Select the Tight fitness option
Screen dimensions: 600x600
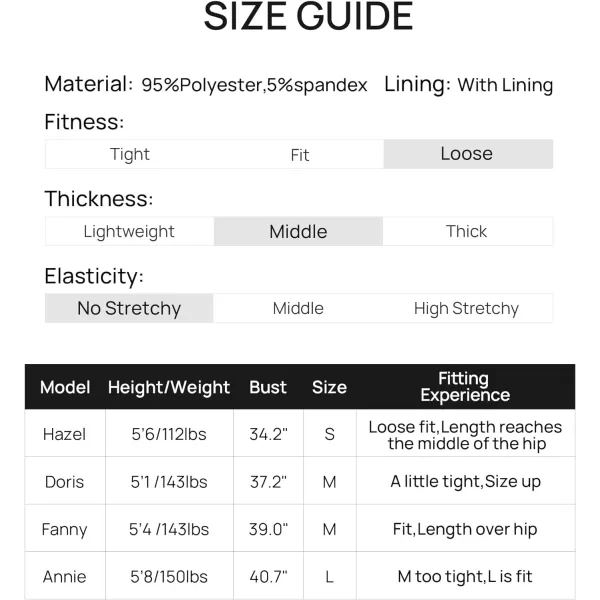130,154
